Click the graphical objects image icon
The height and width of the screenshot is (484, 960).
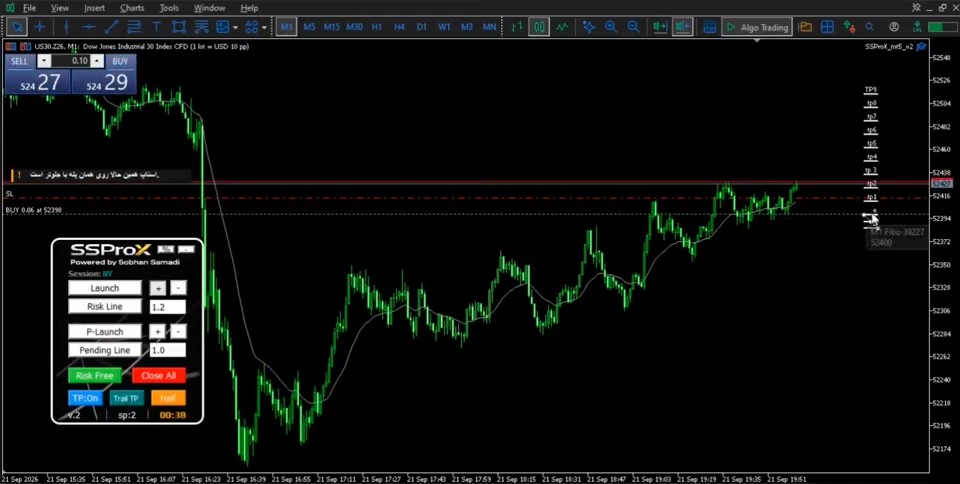(222, 27)
